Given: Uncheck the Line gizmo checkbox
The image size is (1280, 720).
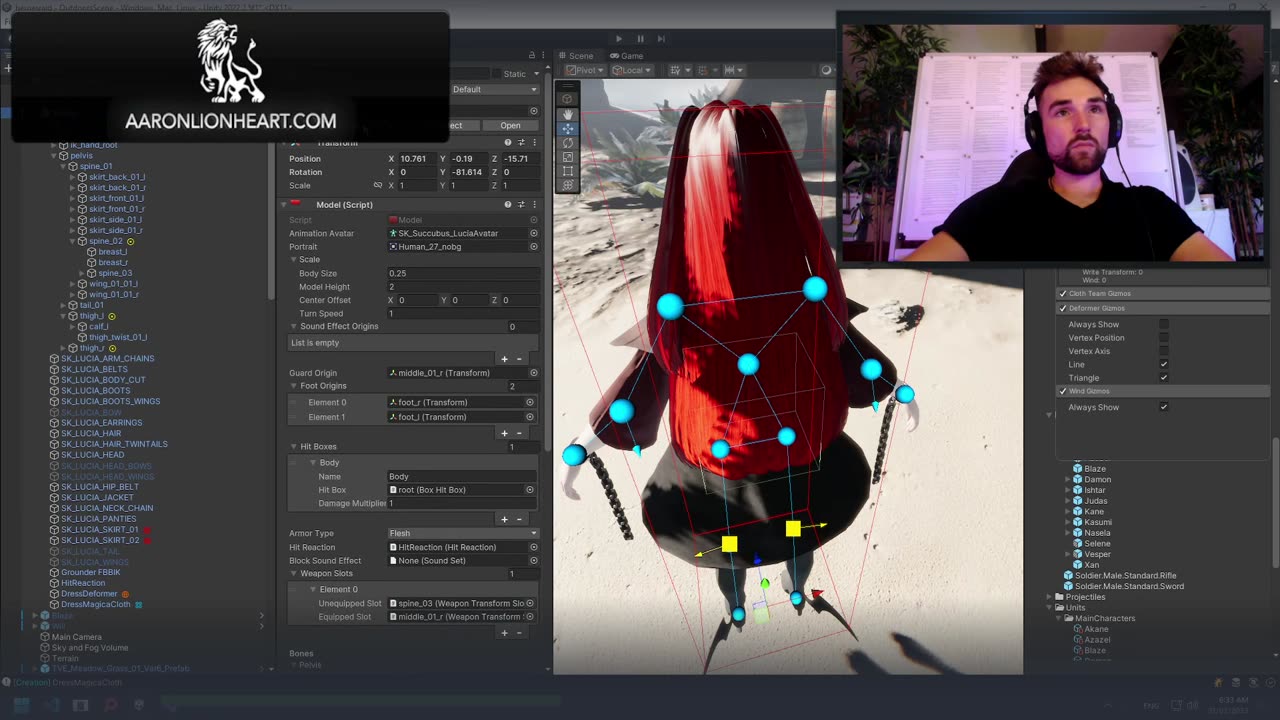Looking at the screenshot, I should (1164, 364).
